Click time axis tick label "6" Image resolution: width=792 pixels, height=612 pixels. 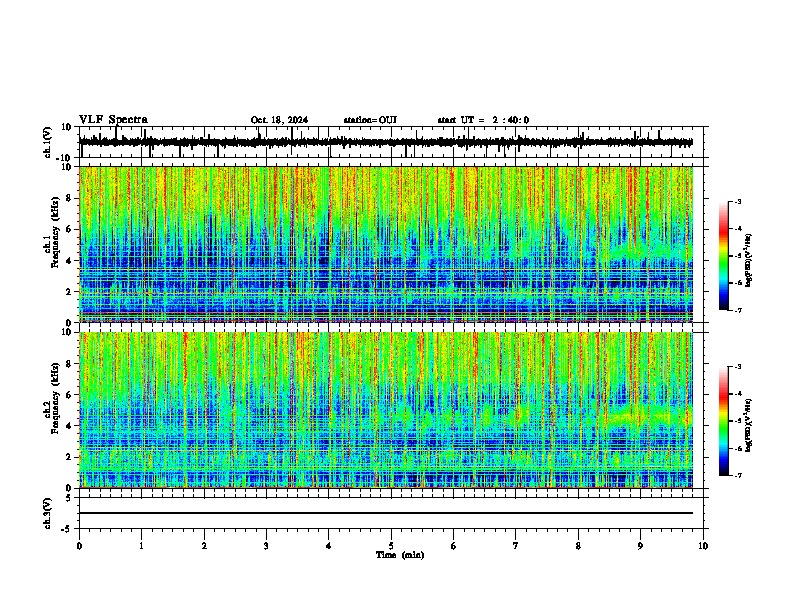[x=454, y=546]
